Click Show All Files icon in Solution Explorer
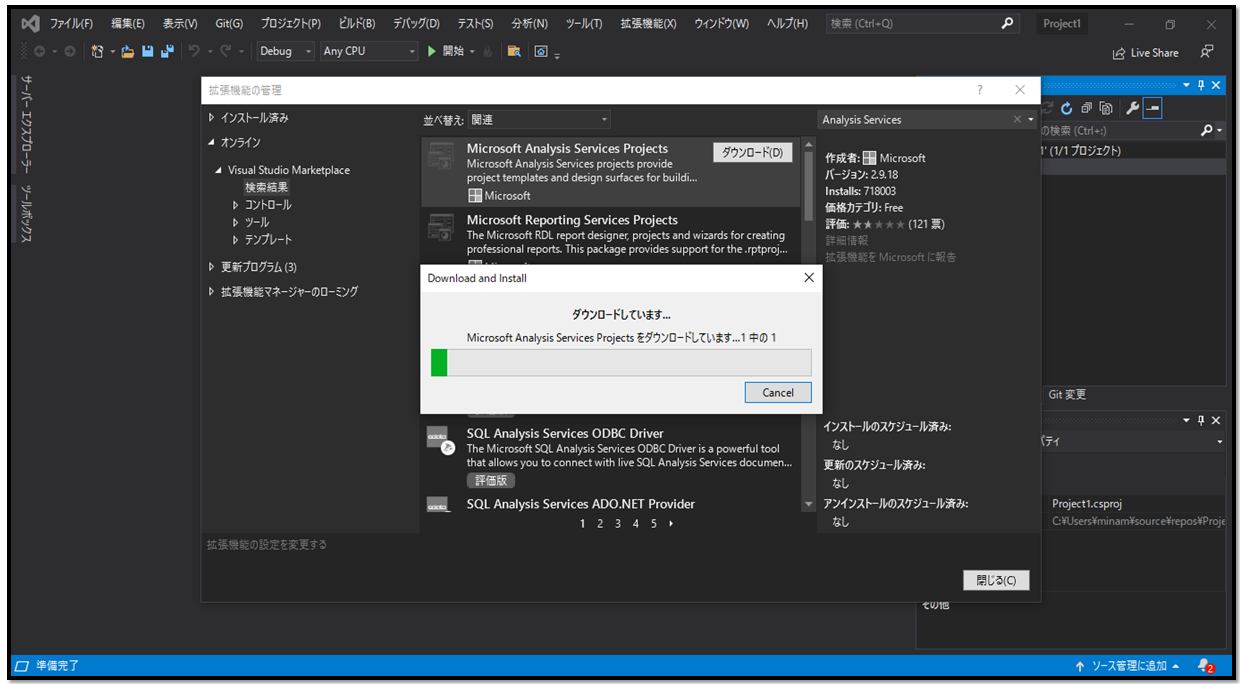This screenshot has height=684, width=1240. [x=1106, y=108]
